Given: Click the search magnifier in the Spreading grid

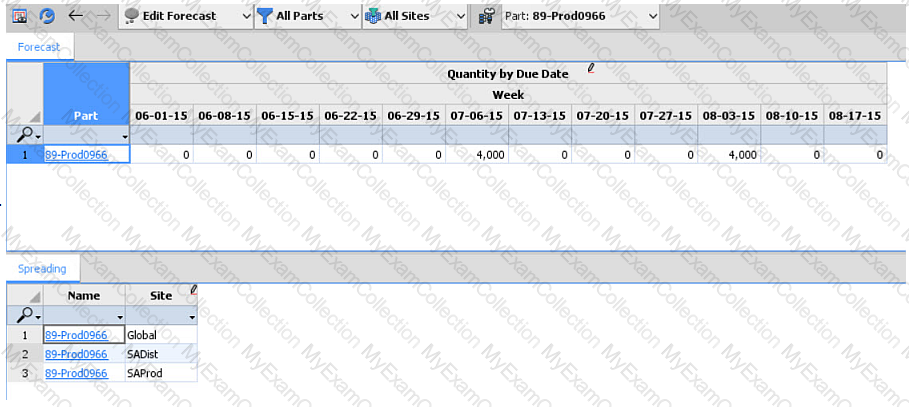Looking at the screenshot, I should [25, 315].
